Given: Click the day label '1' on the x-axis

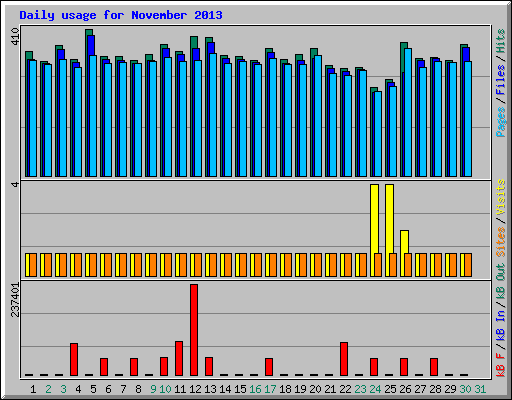Looking at the screenshot, I should (33, 389).
